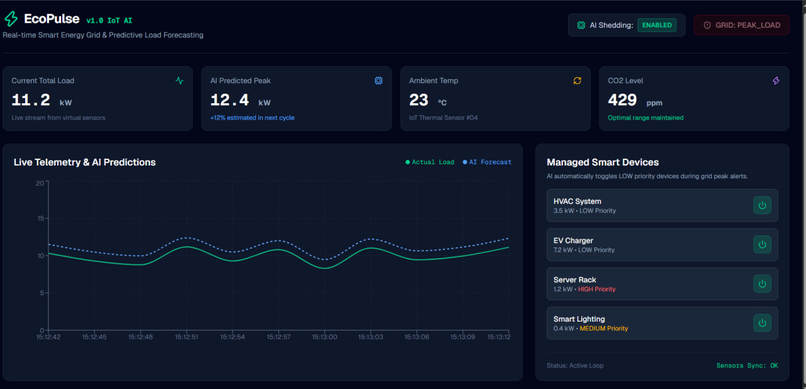806x389 pixels.
Task: Click 'Live stream from virtual sensors' text
Action: [58, 118]
